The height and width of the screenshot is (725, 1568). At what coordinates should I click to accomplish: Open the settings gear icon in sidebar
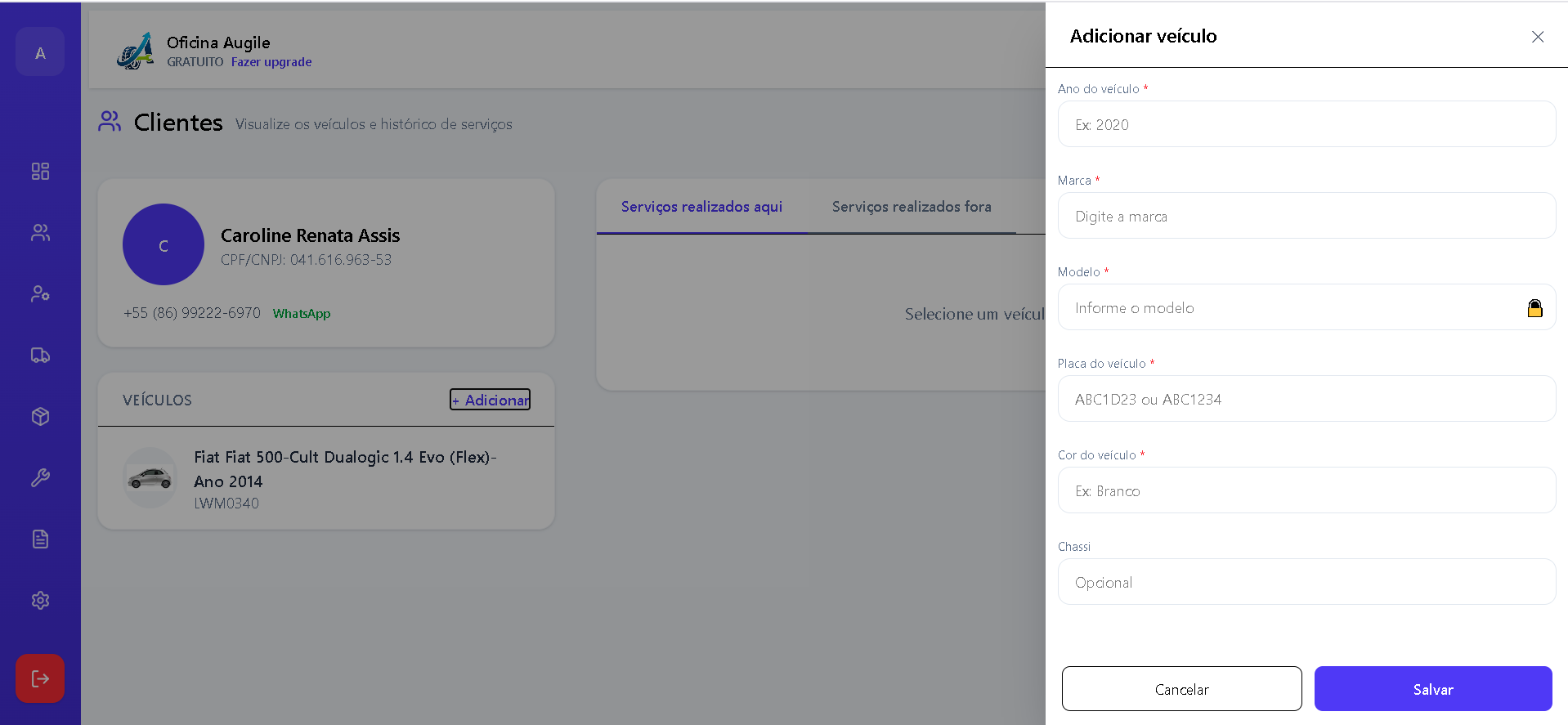(40, 600)
